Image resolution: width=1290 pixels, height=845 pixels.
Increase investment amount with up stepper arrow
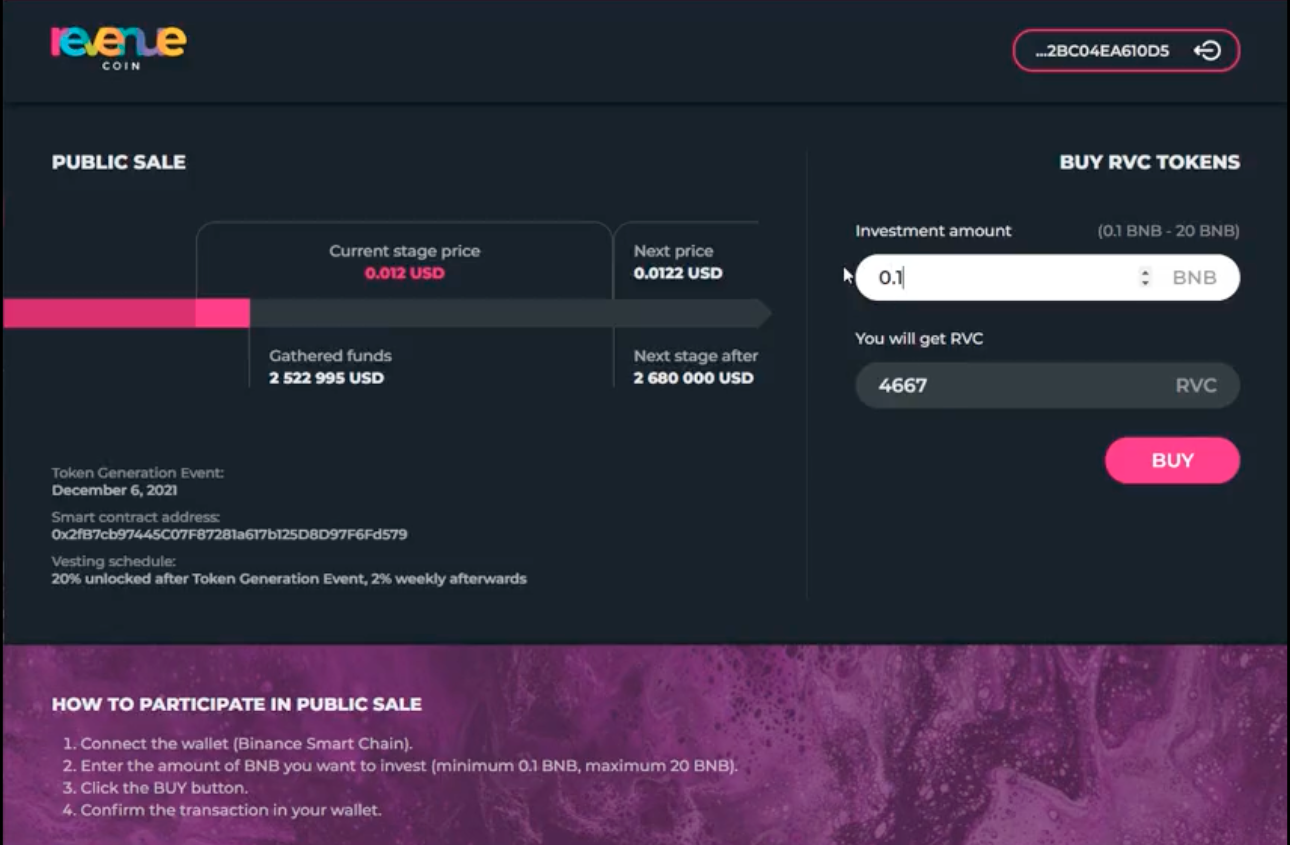coord(1145,272)
